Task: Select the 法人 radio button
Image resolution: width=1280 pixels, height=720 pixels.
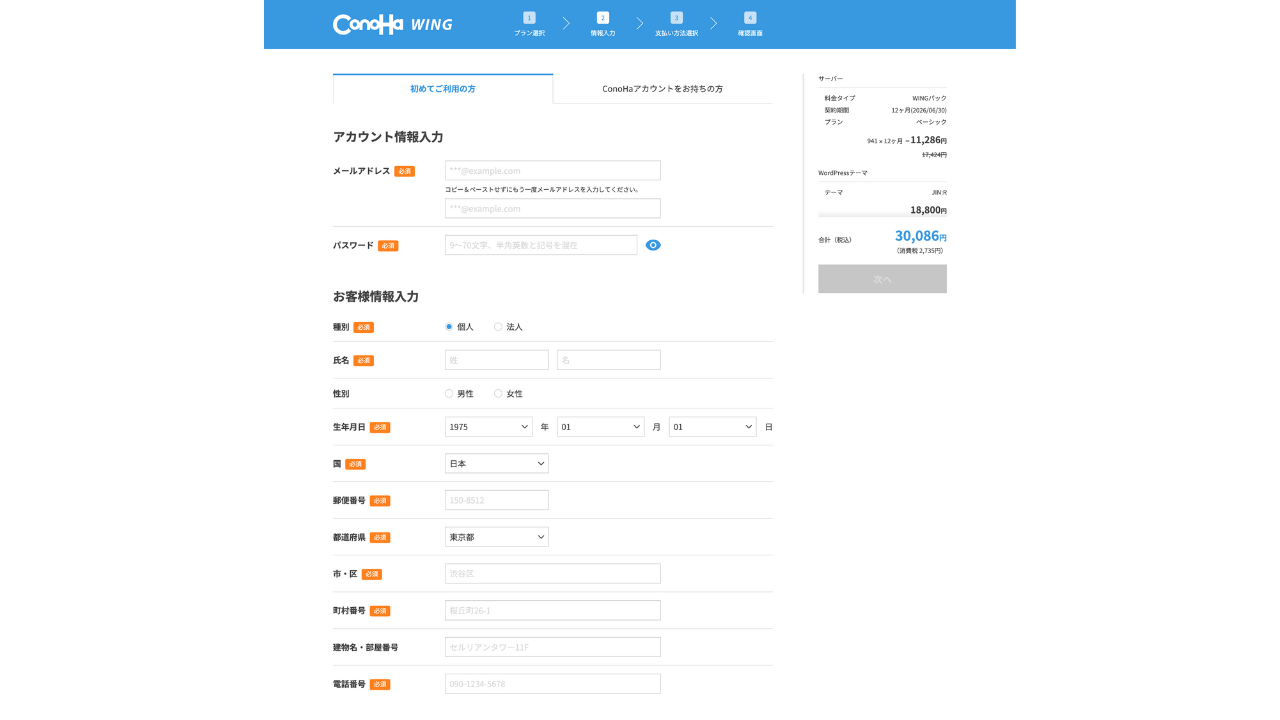Action: [x=498, y=327]
